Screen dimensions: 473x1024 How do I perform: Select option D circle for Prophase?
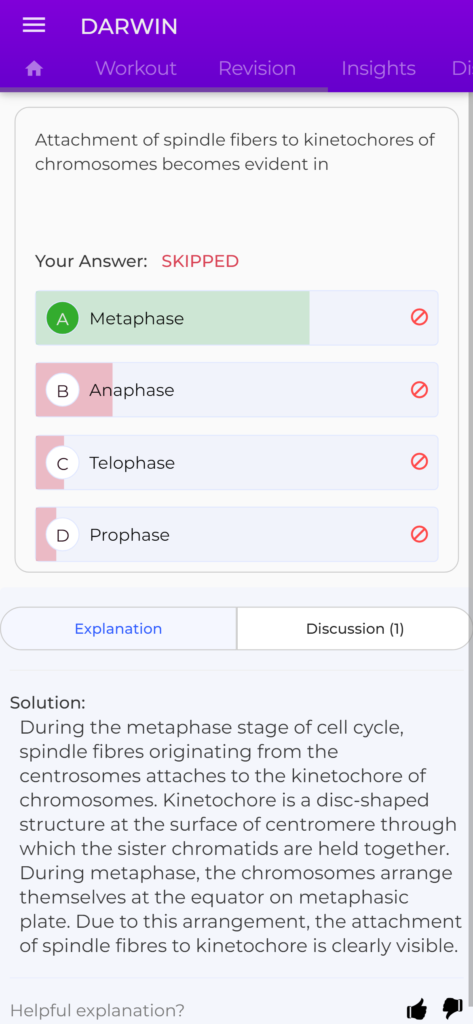[x=63, y=535]
